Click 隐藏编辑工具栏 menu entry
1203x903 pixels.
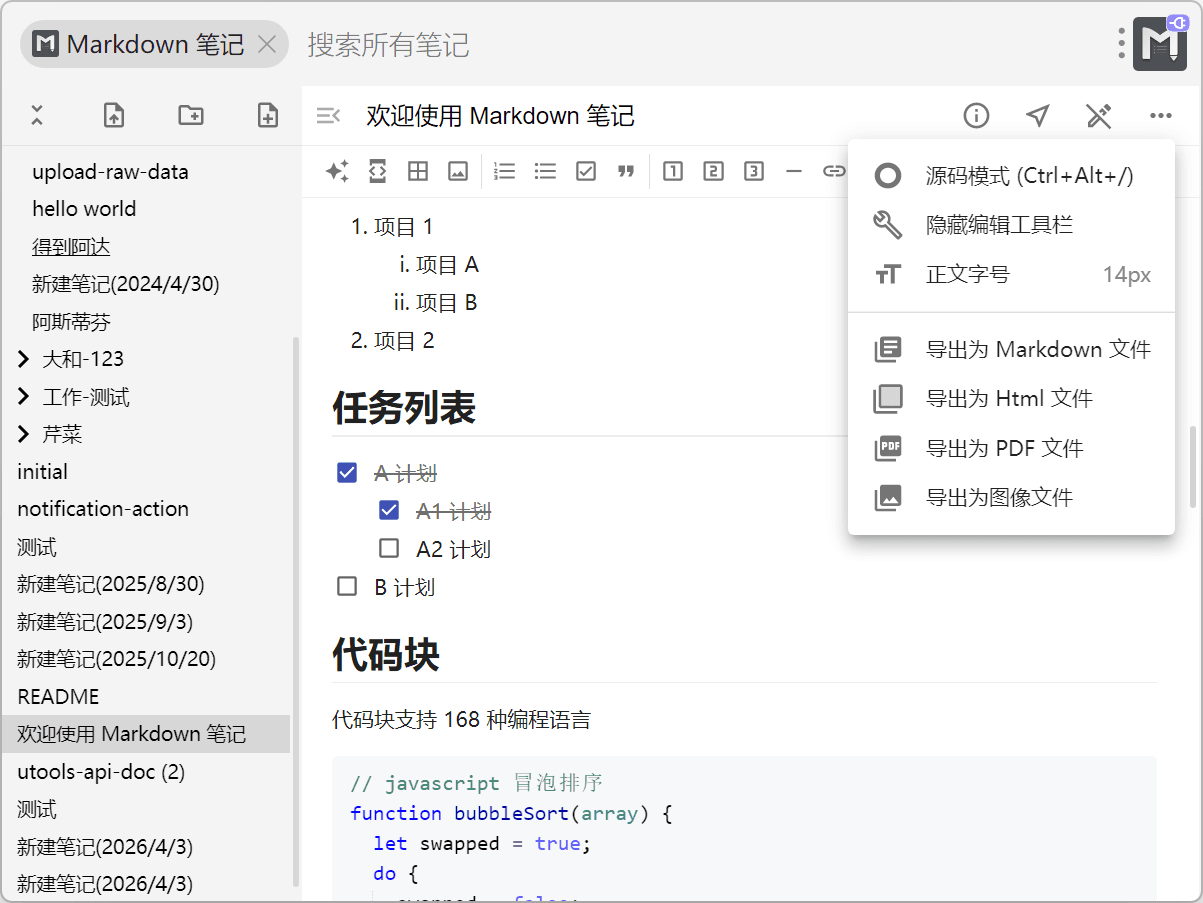pos(998,225)
